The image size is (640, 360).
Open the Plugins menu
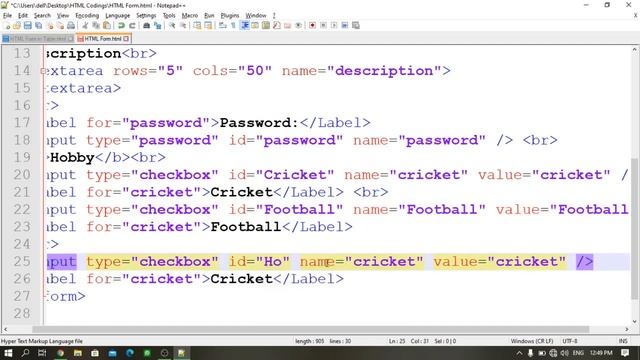click(230, 16)
